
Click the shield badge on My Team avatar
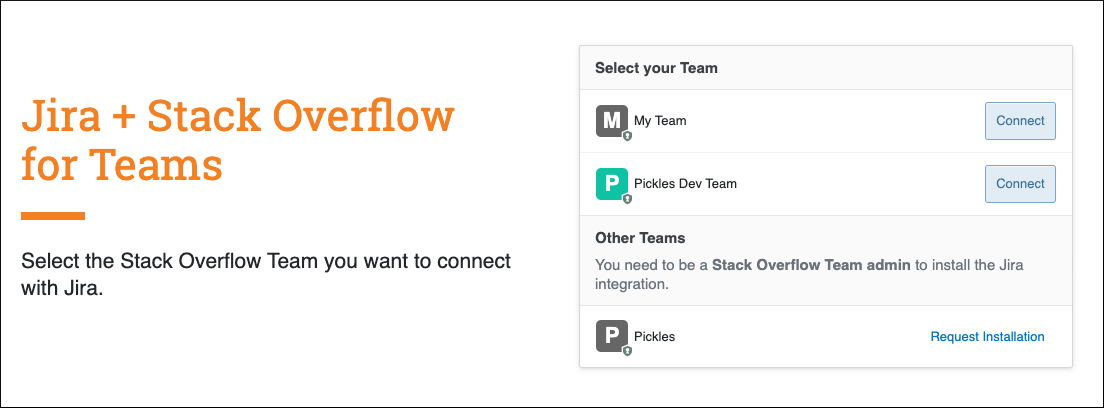tap(628, 135)
